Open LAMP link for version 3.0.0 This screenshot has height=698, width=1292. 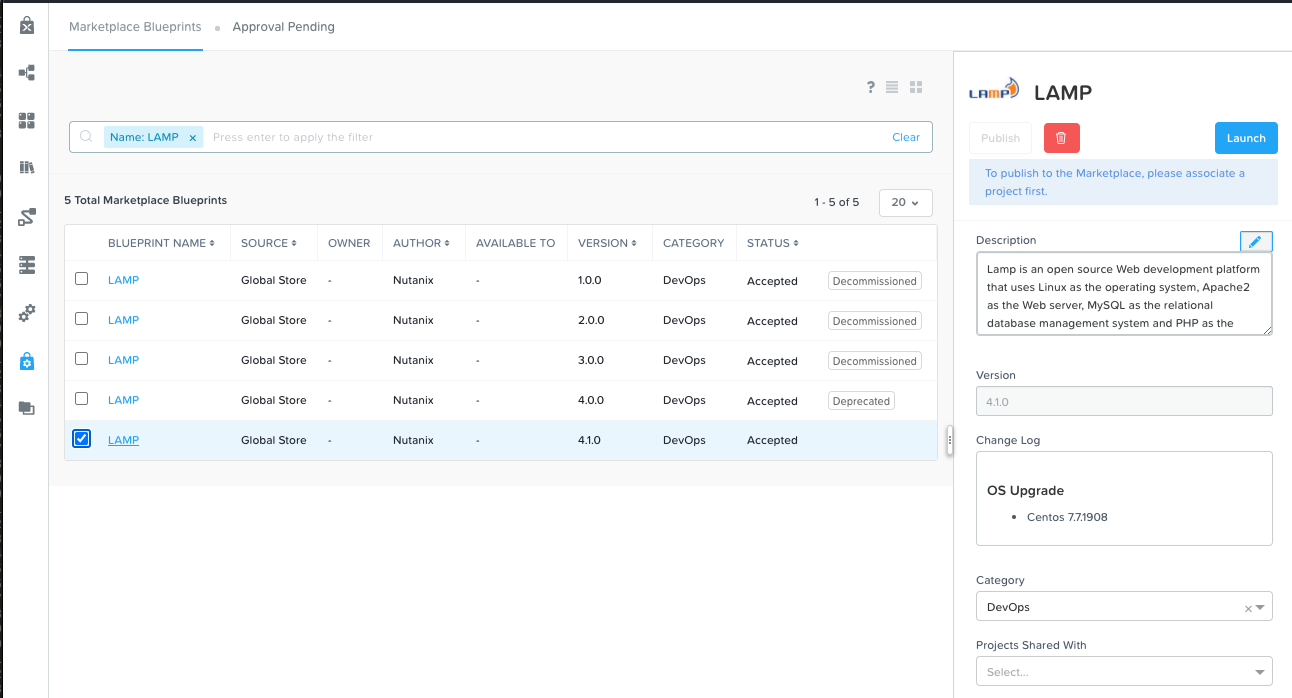(123, 360)
